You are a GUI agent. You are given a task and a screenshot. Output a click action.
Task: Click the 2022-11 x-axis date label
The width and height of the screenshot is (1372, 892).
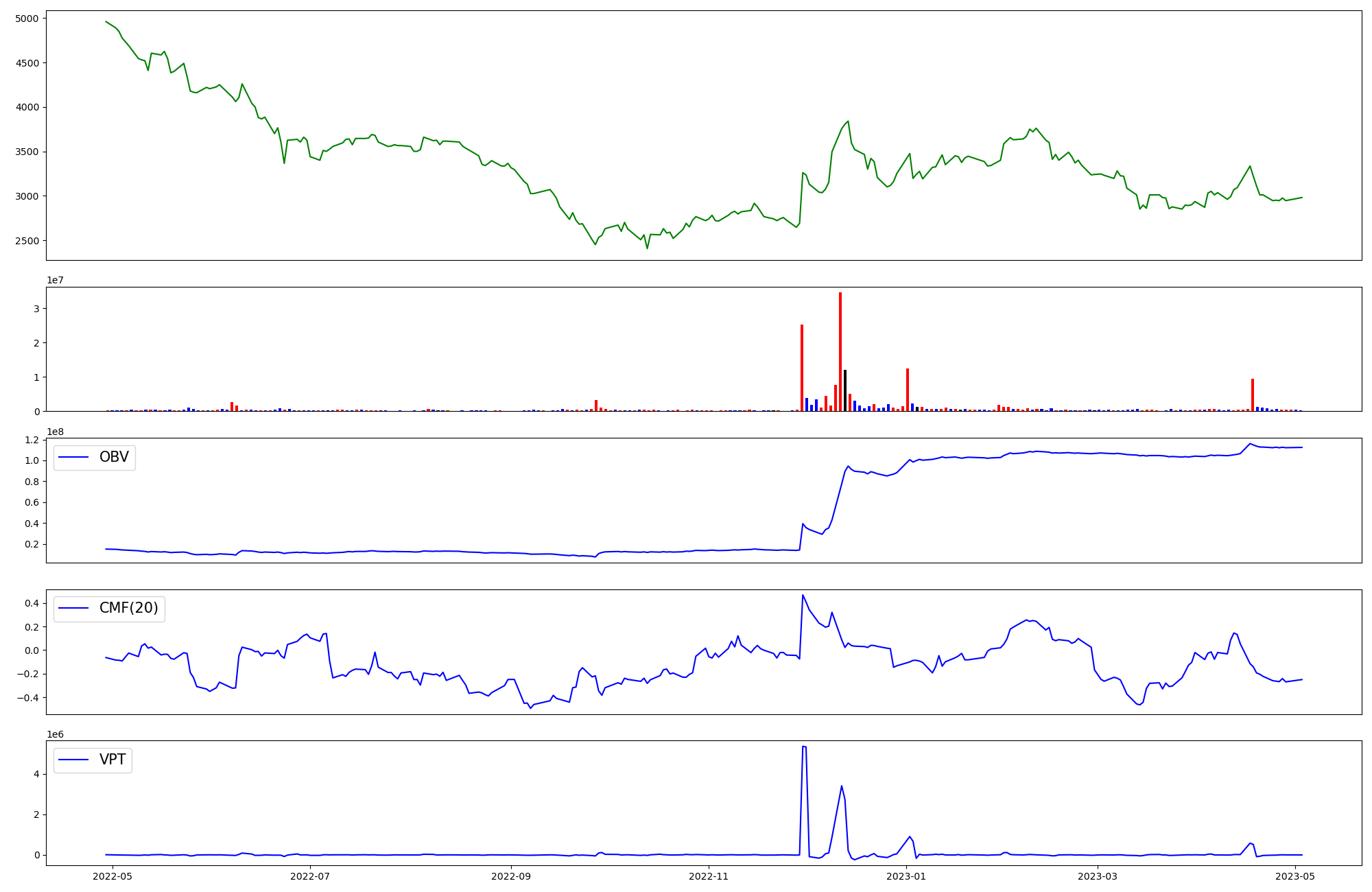(709, 876)
